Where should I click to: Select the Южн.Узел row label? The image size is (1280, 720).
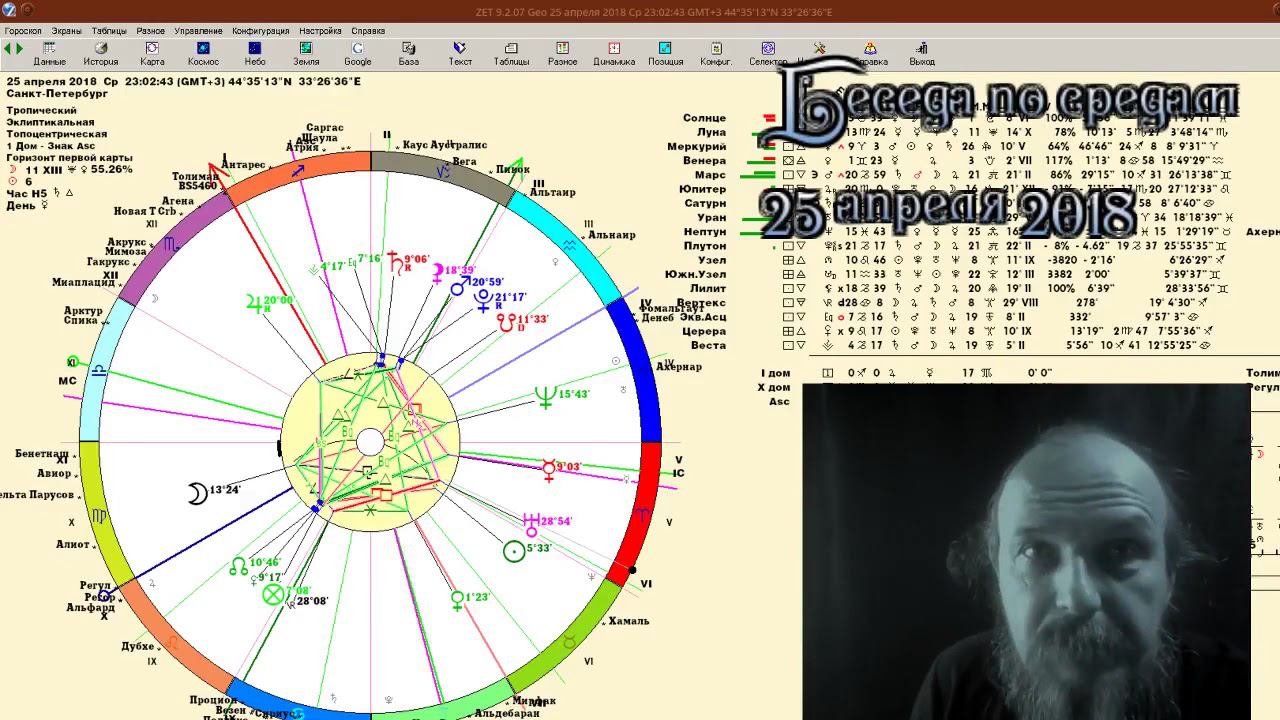click(695, 274)
